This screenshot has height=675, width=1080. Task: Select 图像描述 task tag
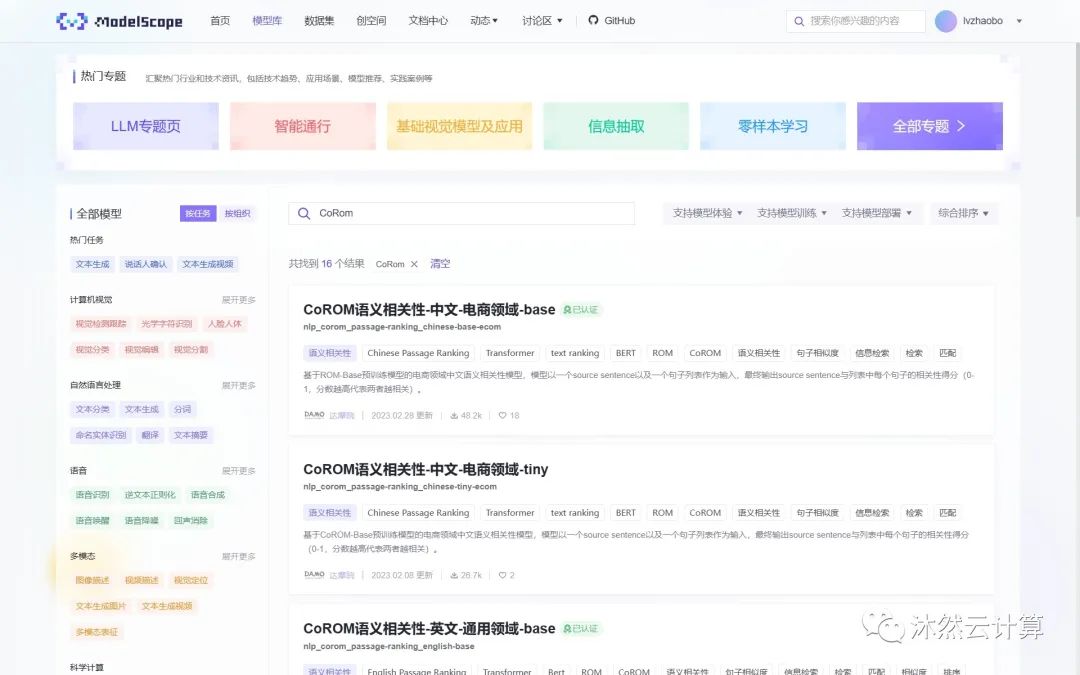pos(92,580)
